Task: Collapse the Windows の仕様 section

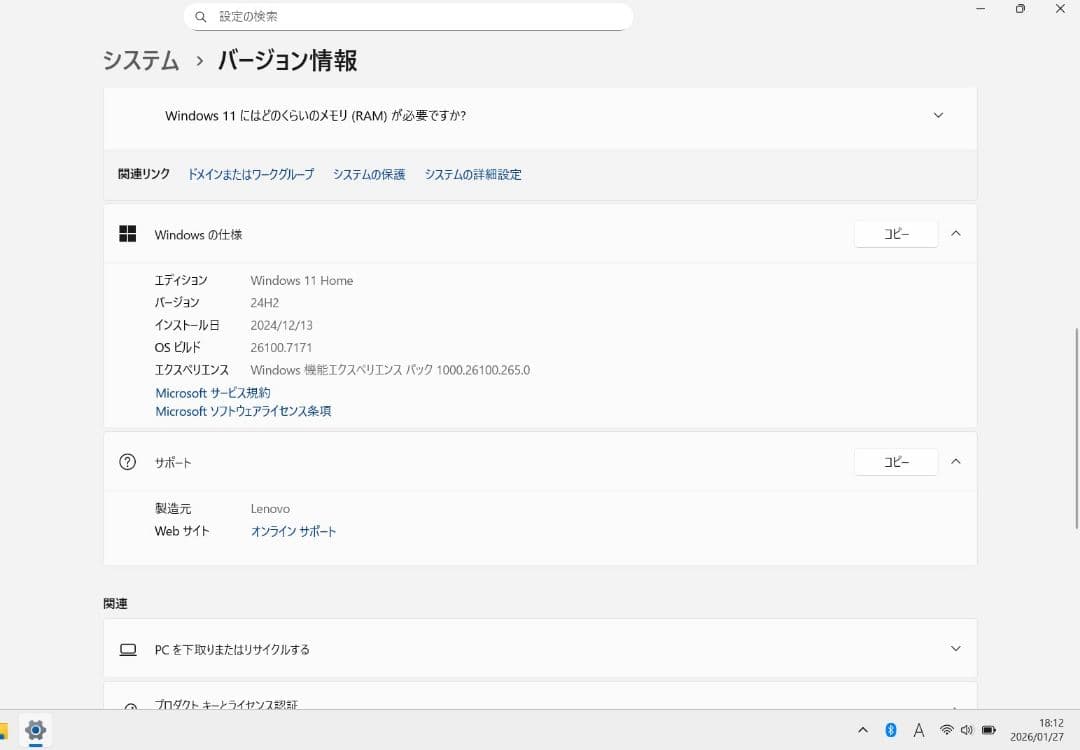Action: (x=955, y=234)
